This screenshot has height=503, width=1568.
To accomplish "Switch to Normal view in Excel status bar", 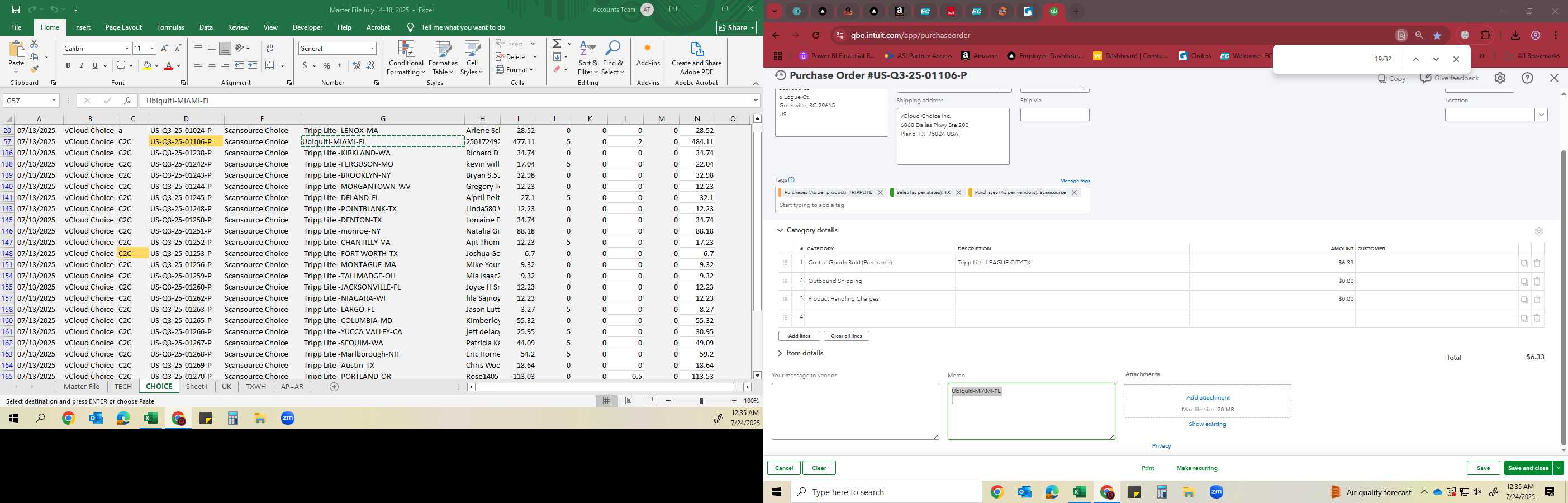I will 607,401.
